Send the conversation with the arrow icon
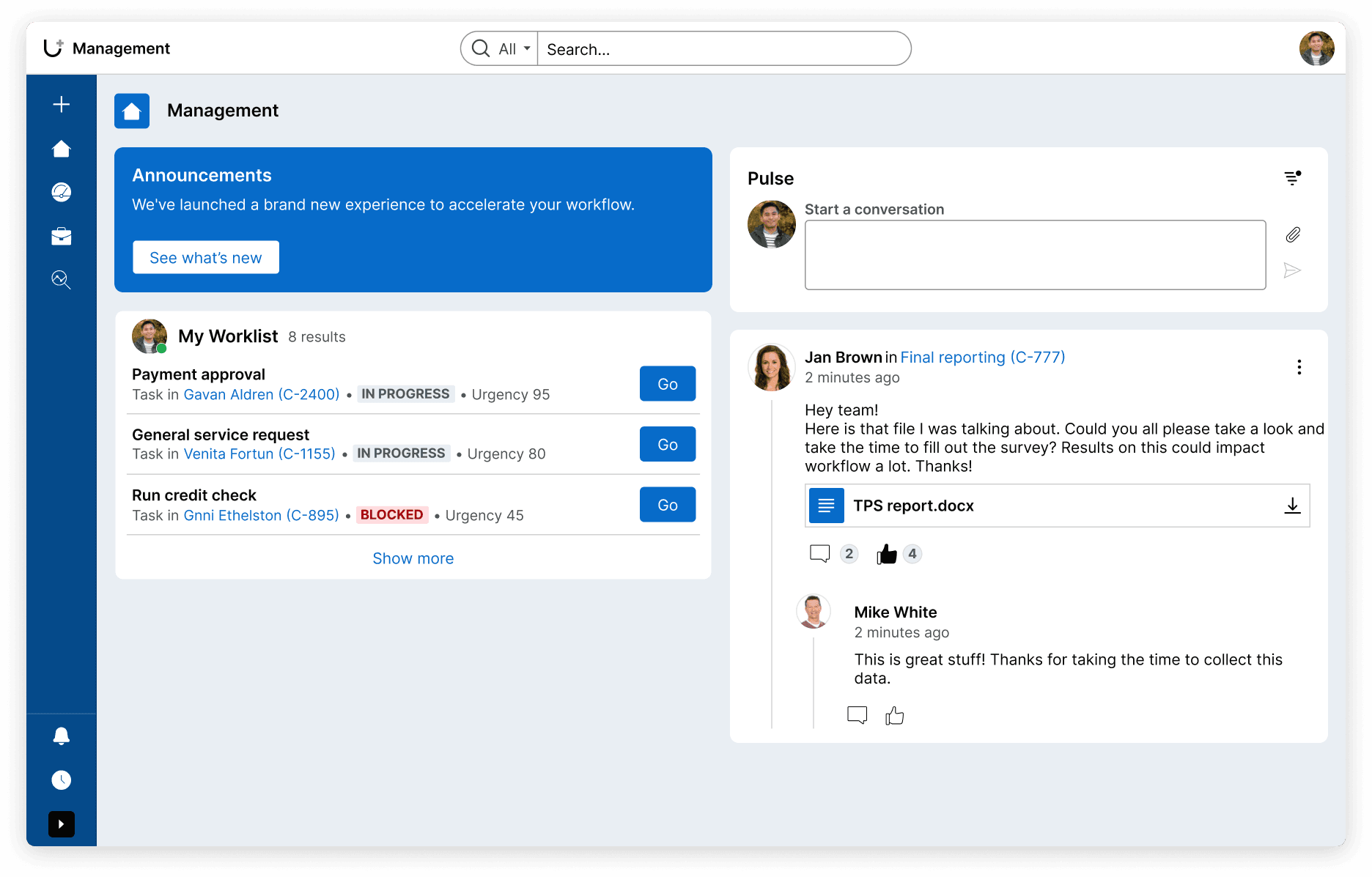This screenshot has height=877, width=1372. (x=1293, y=271)
